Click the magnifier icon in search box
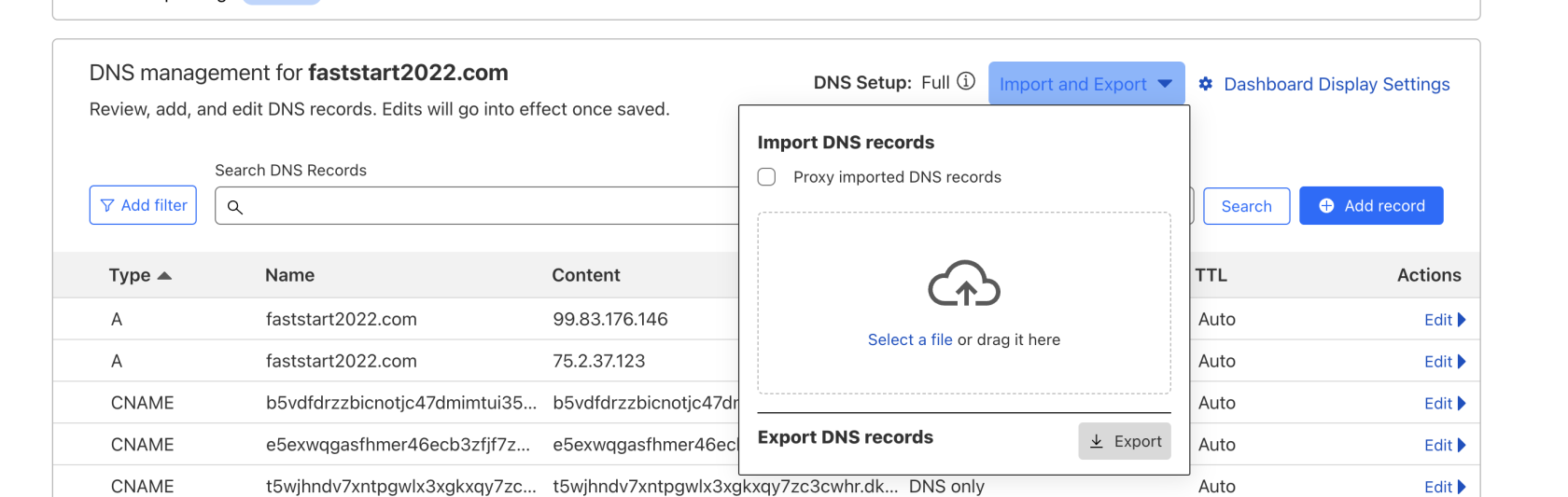Viewport: 1568px width, 497px height. tap(235, 207)
